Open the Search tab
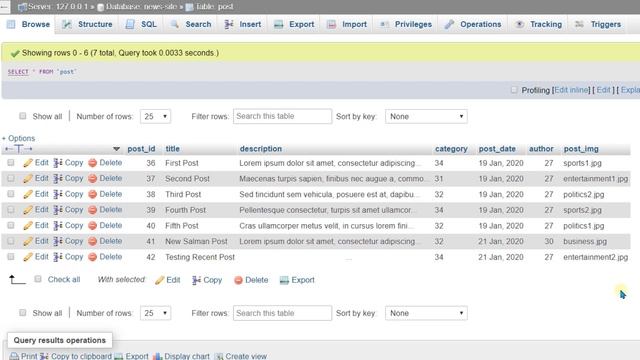The width and height of the screenshot is (640, 360). (x=191, y=24)
